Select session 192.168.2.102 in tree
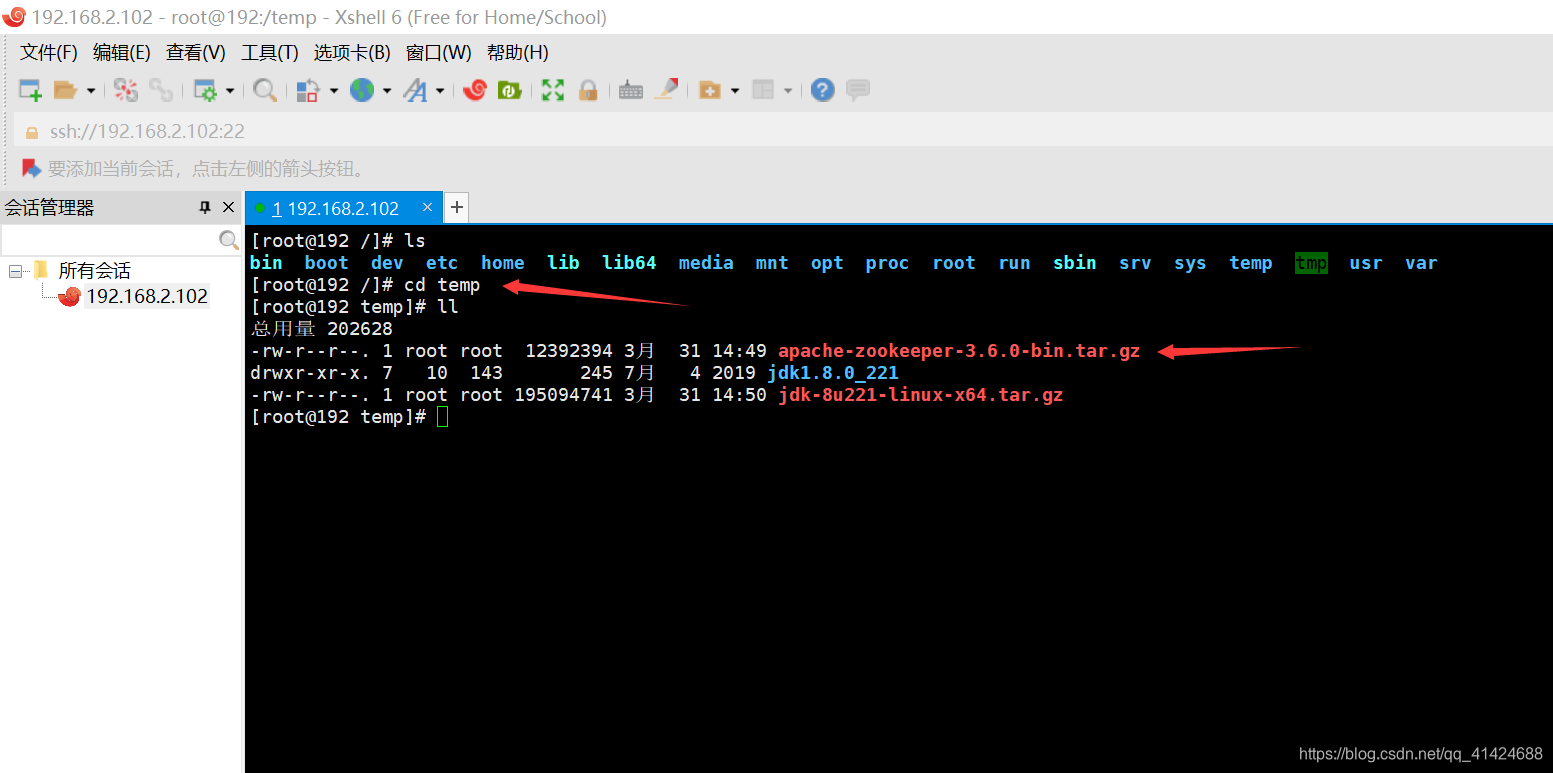Screen dimensions: 1553x773 click(147, 296)
